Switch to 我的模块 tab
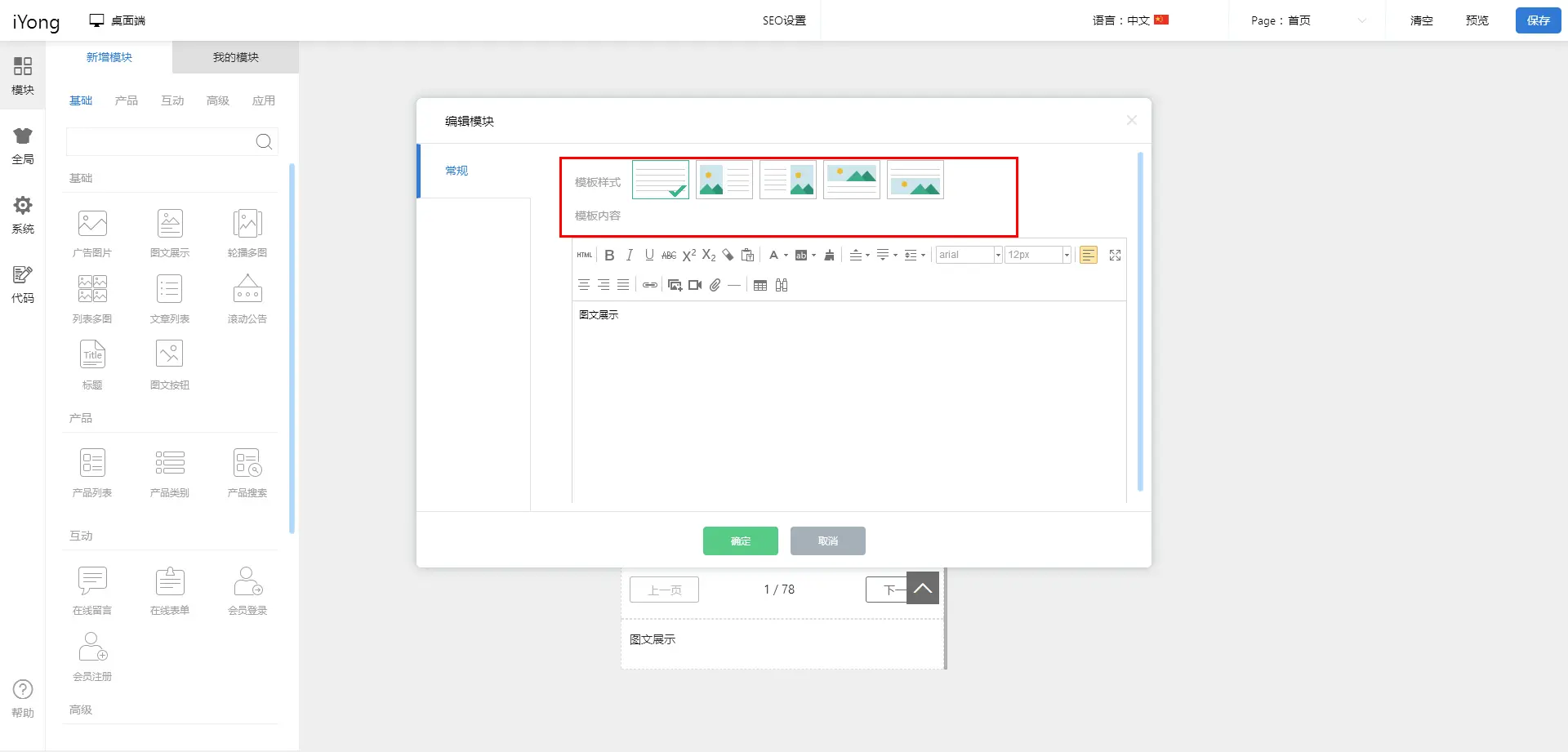The height and width of the screenshot is (752, 1568). (235, 57)
